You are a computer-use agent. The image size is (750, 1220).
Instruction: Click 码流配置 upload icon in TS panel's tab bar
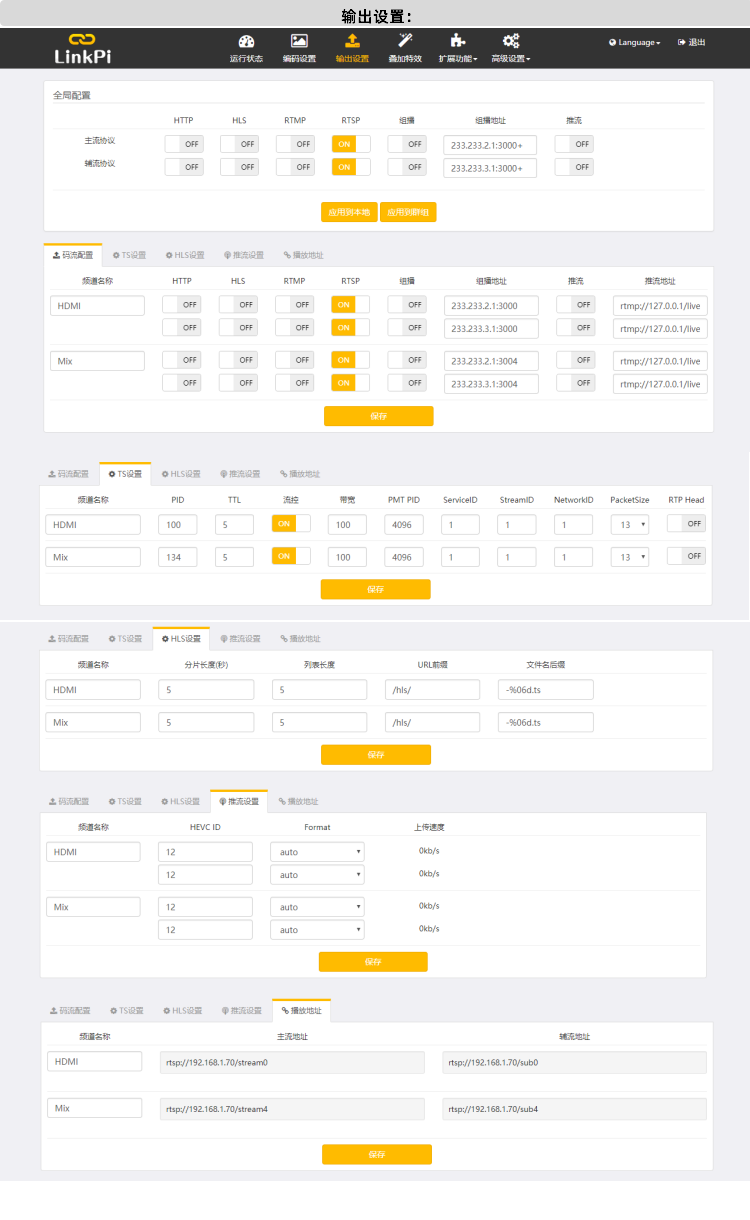pyautogui.click(x=52, y=474)
